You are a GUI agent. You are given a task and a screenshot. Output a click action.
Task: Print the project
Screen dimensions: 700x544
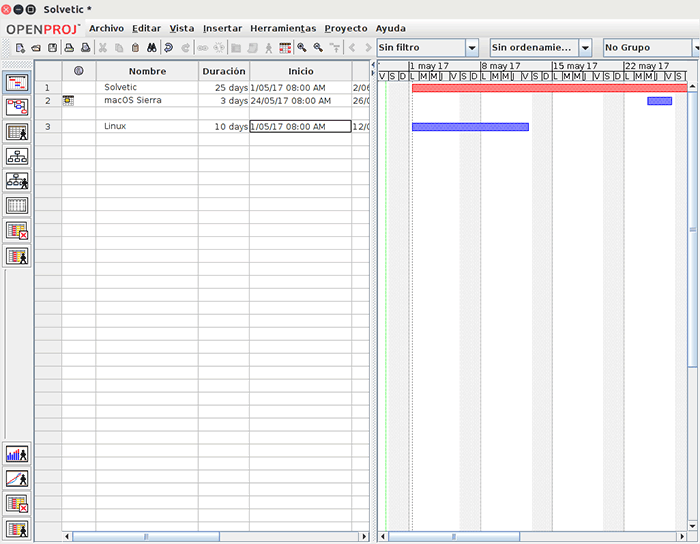coord(69,47)
